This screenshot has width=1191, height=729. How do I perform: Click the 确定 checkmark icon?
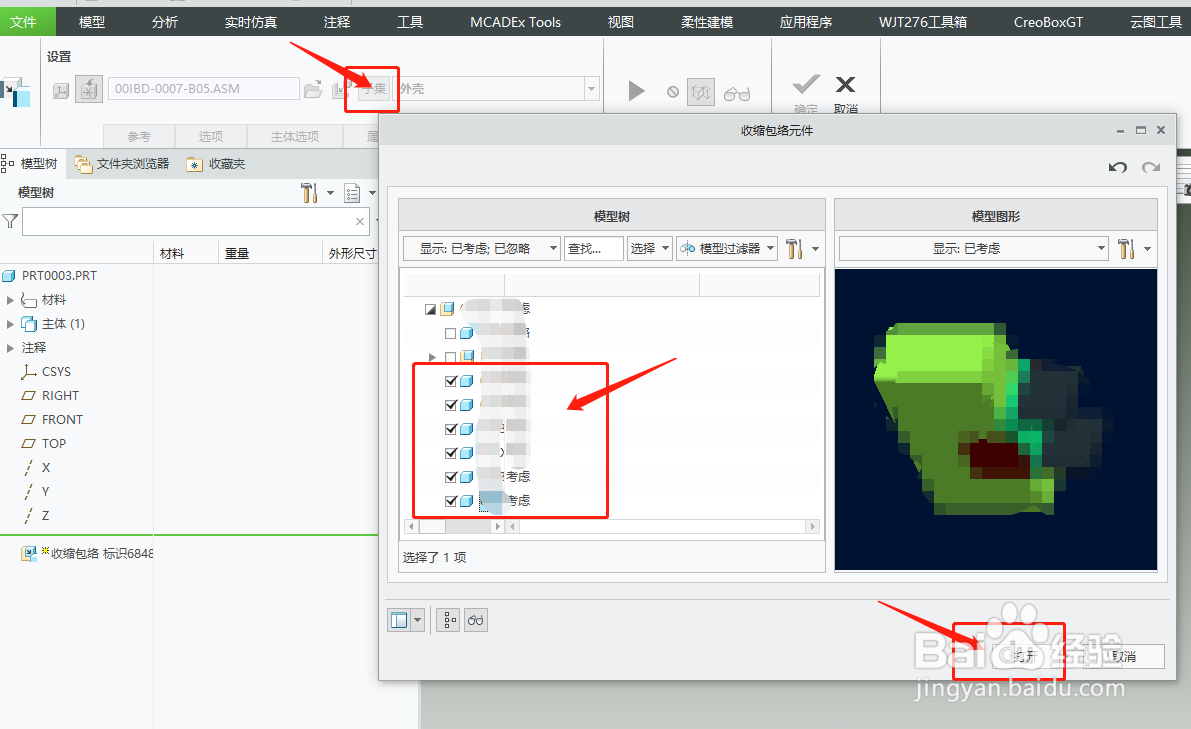[x=806, y=84]
